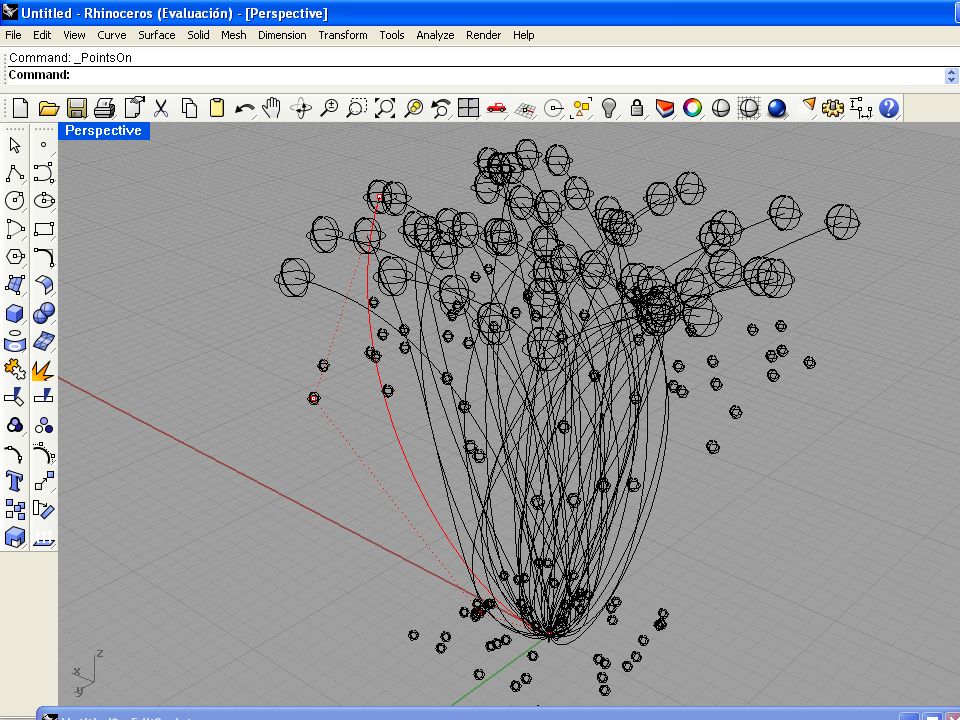Toggle the four-viewport layout icon
This screenshot has height=720, width=960.
point(468,108)
